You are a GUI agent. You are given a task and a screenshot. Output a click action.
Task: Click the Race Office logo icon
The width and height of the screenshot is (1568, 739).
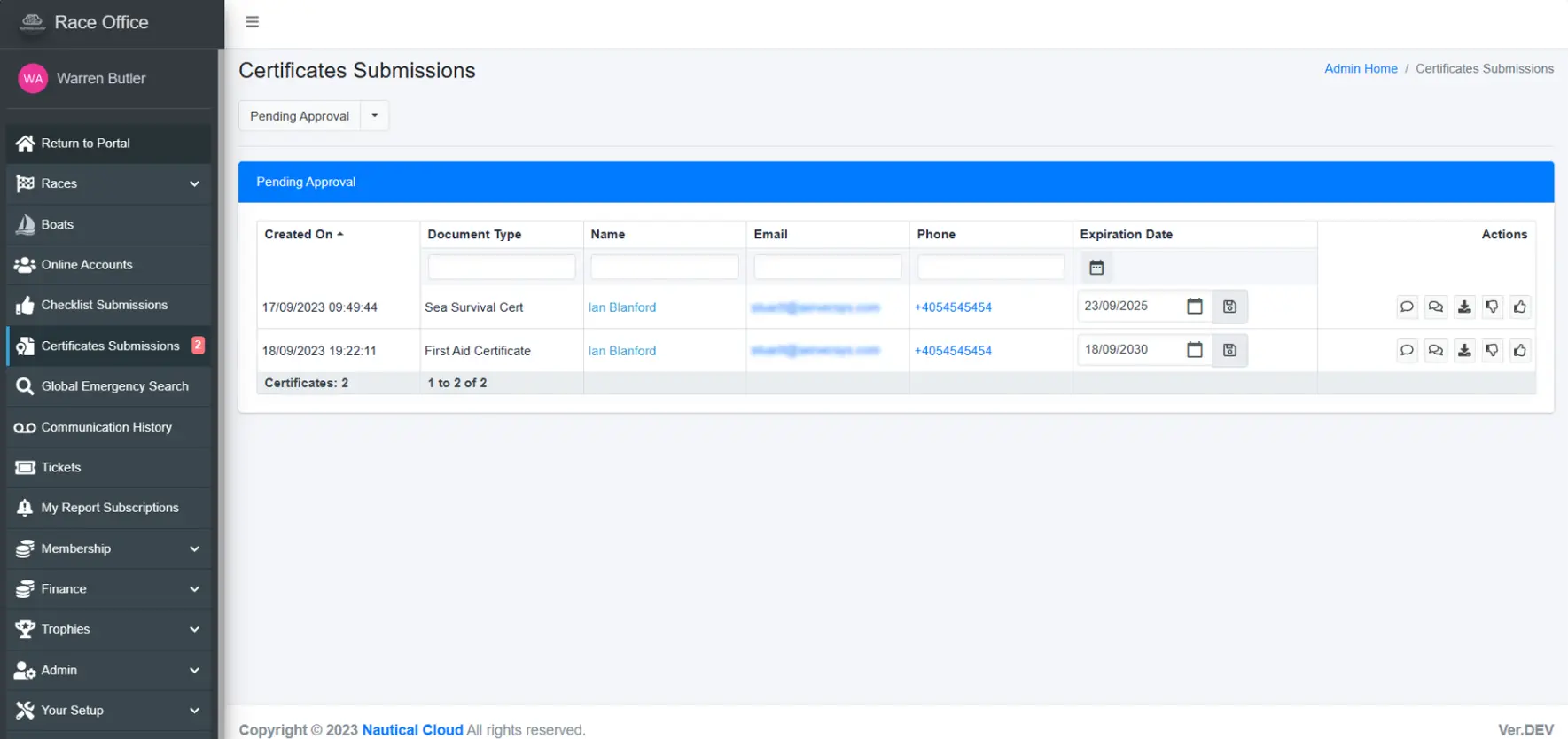tap(33, 22)
